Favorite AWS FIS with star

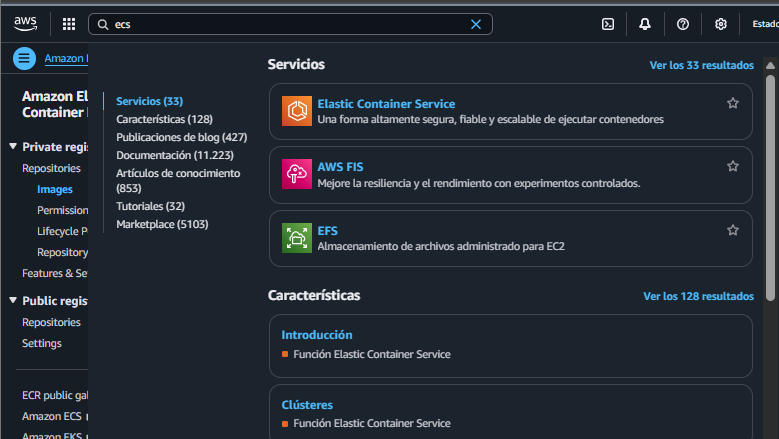point(733,166)
